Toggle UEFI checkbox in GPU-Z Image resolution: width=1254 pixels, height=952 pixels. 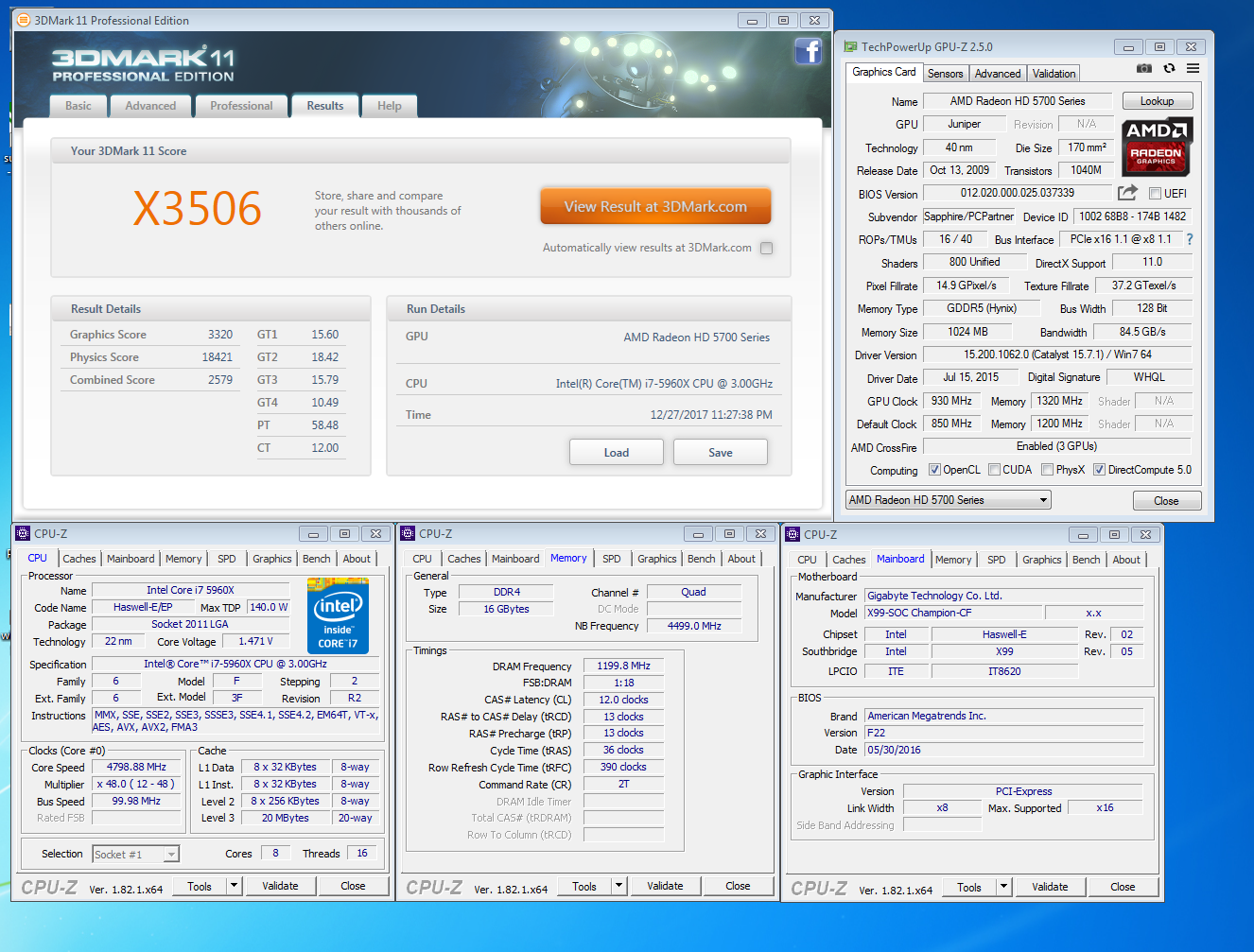(1155, 194)
